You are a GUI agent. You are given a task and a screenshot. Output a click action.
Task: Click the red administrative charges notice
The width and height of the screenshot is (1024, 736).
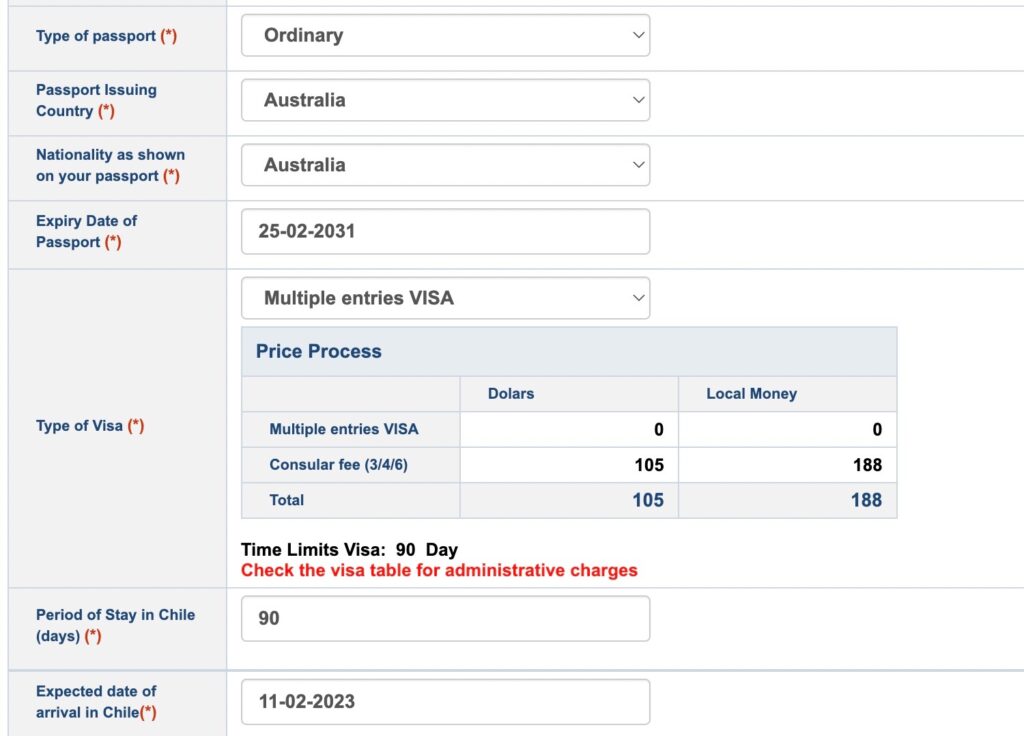[439, 570]
